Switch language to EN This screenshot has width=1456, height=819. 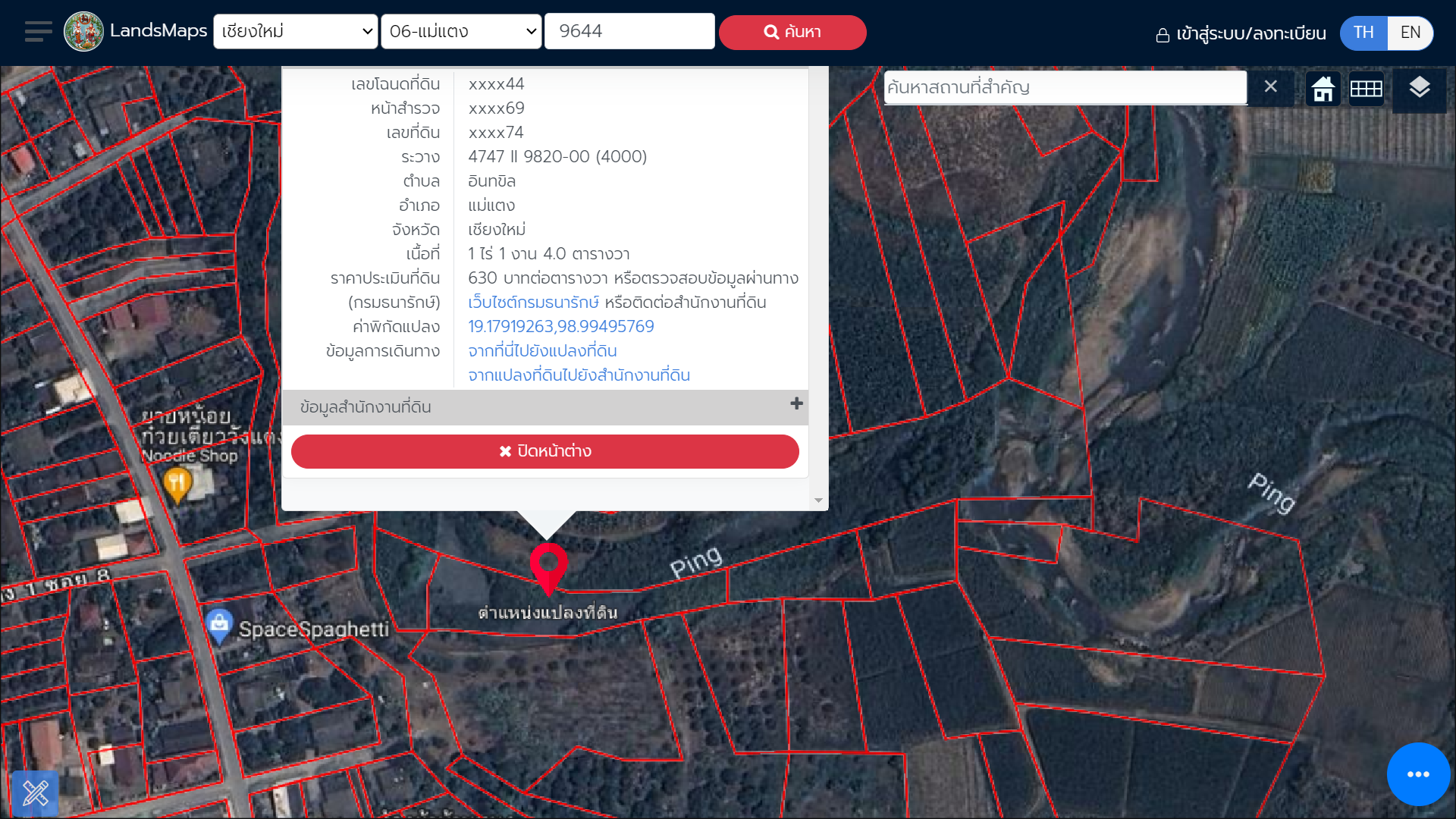[1410, 33]
